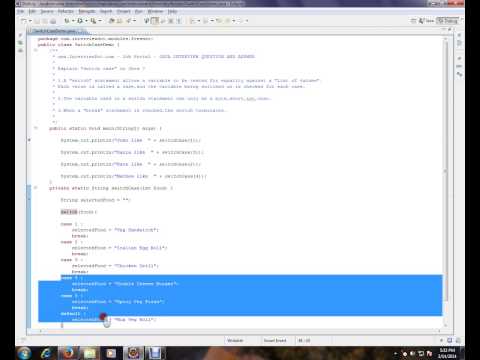Expand the Run launch dropdown arrow
This screenshot has width=480, height=360.
click(x=86, y=21)
